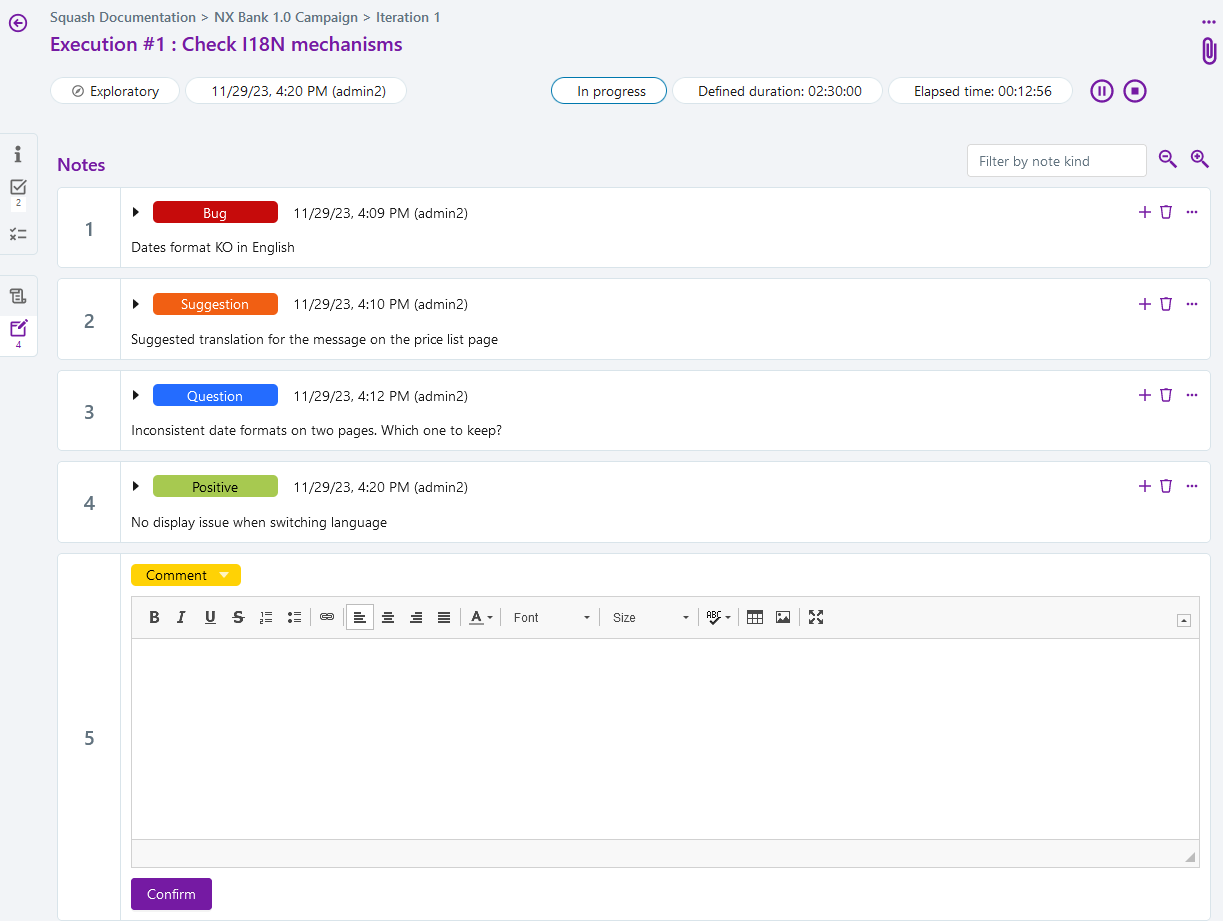Image resolution: width=1223 pixels, height=921 pixels.
Task: Click the Confirm button
Action: 171,894
